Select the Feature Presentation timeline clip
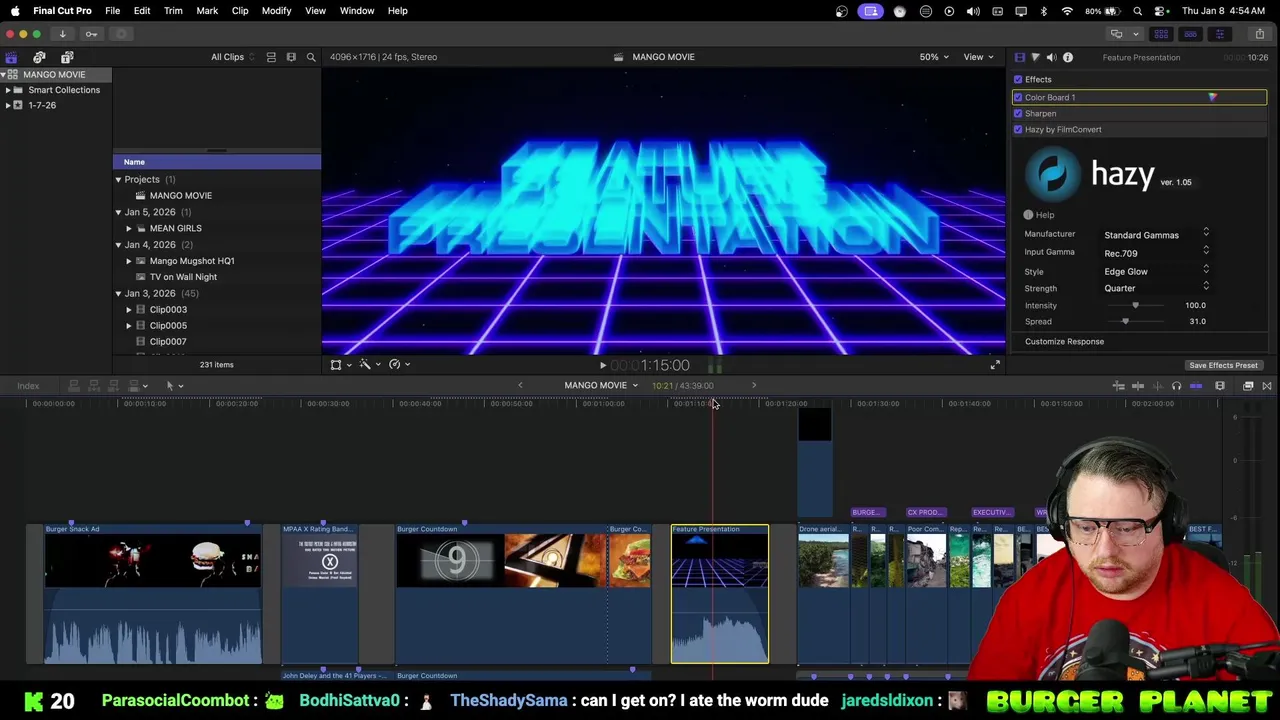Image resolution: width=1280 pixels, height=720 pixels. click(720, 593)
